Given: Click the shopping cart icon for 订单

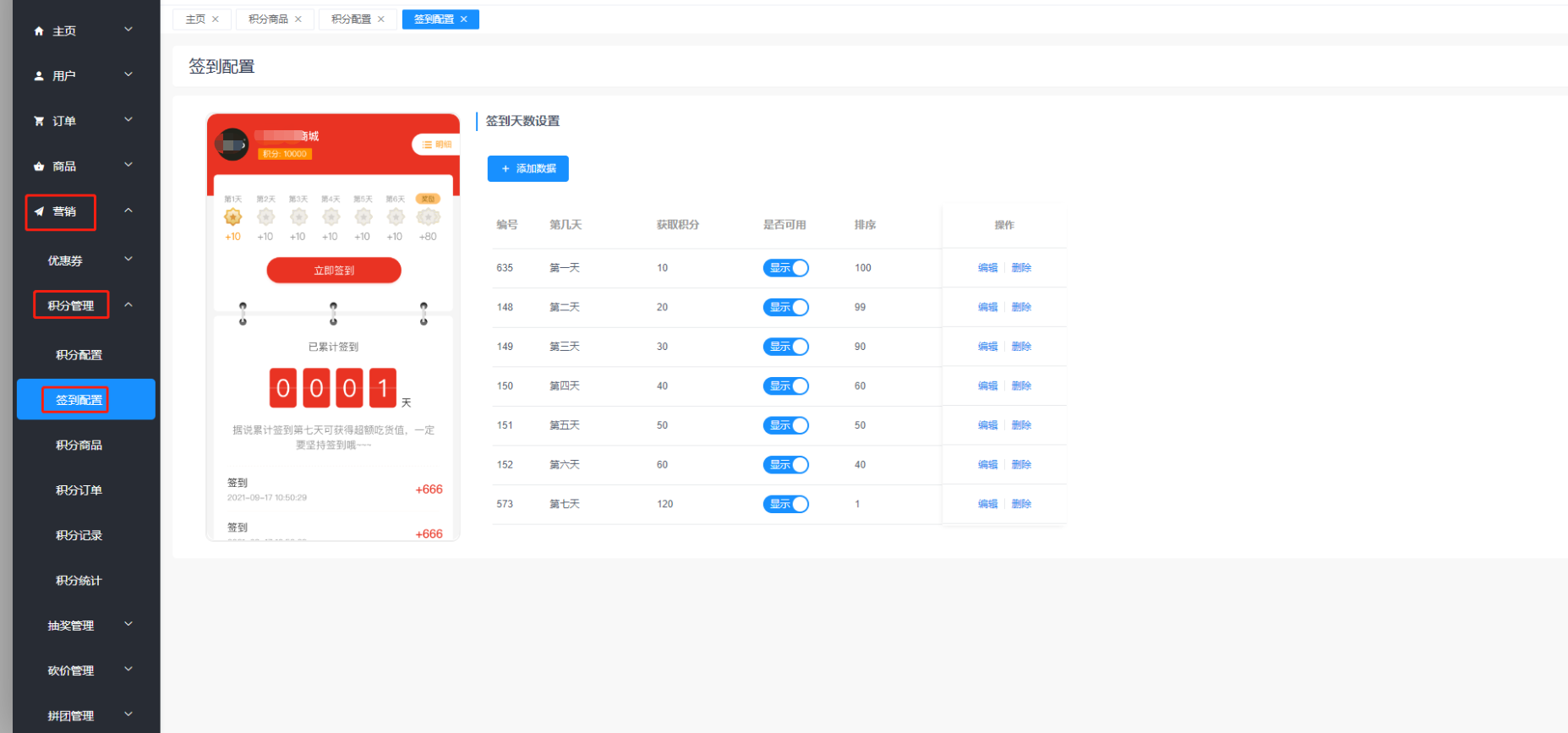Looking at the screenshot, I should tap(39, 121).
